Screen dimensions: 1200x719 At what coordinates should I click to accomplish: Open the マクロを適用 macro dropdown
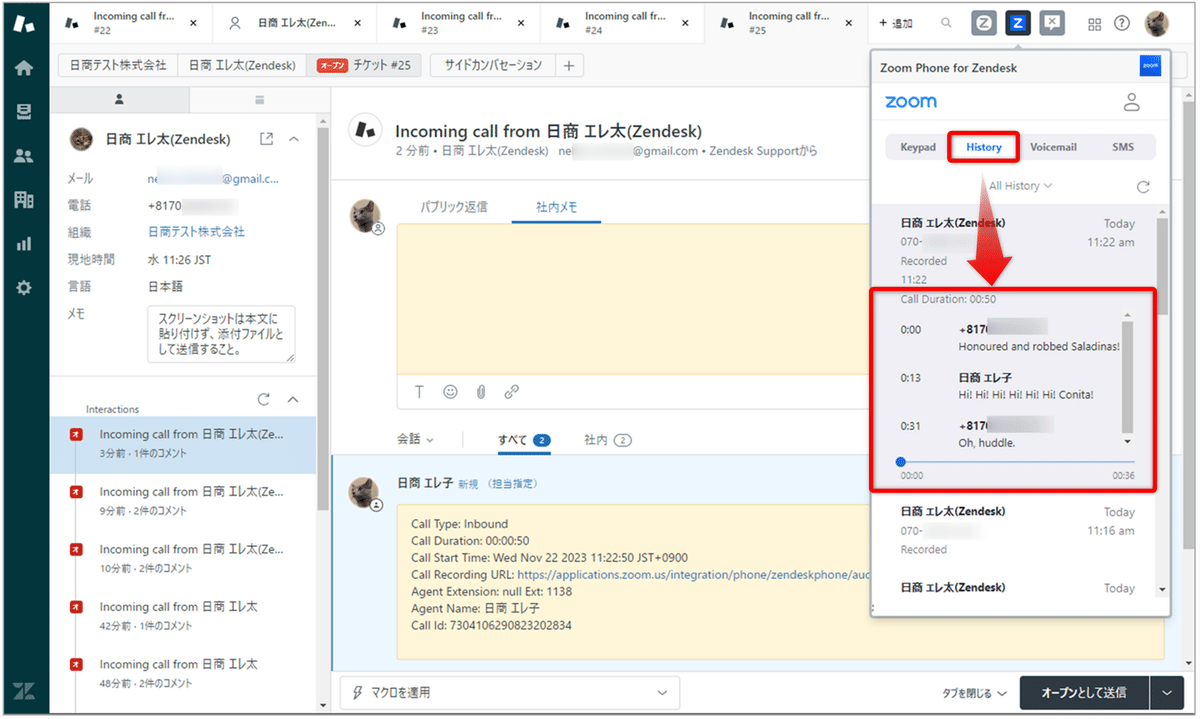(509, 693)
